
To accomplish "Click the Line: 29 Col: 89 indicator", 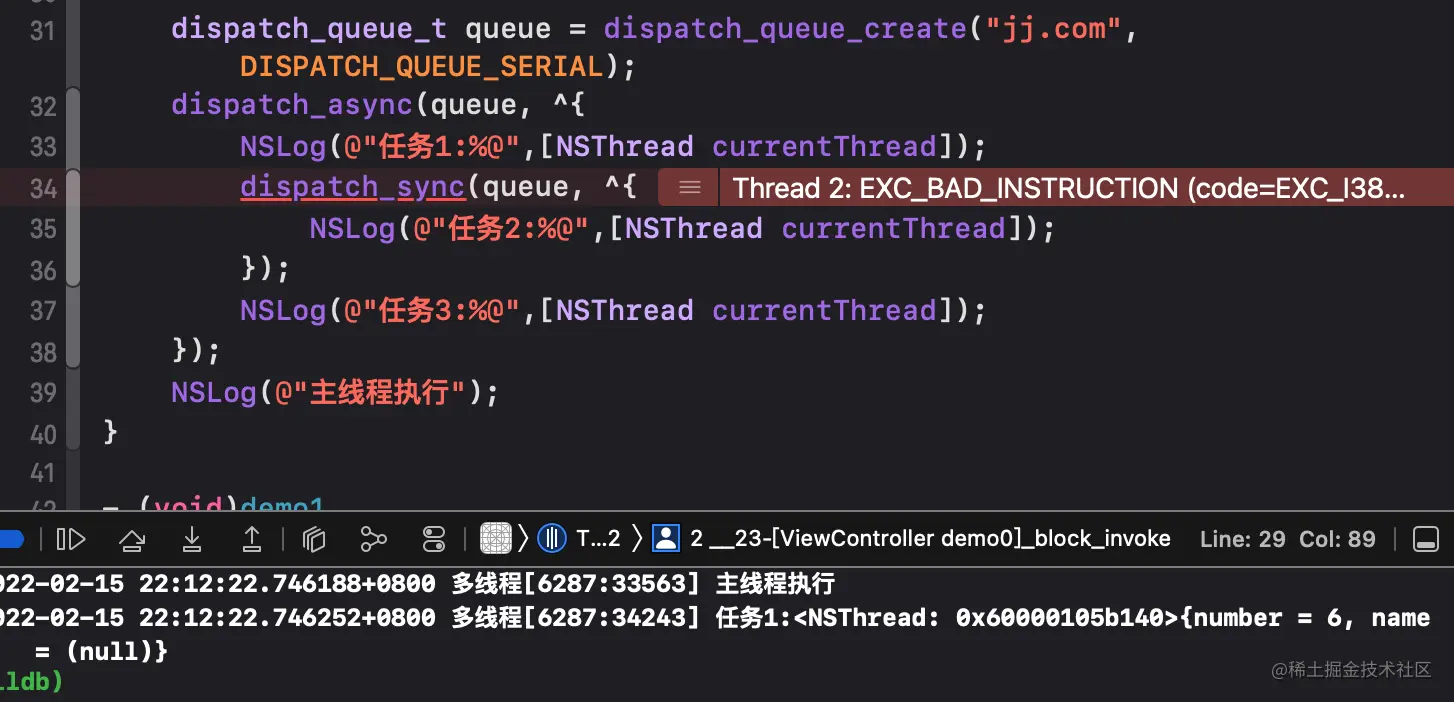I will click(x=1288, y=539).
